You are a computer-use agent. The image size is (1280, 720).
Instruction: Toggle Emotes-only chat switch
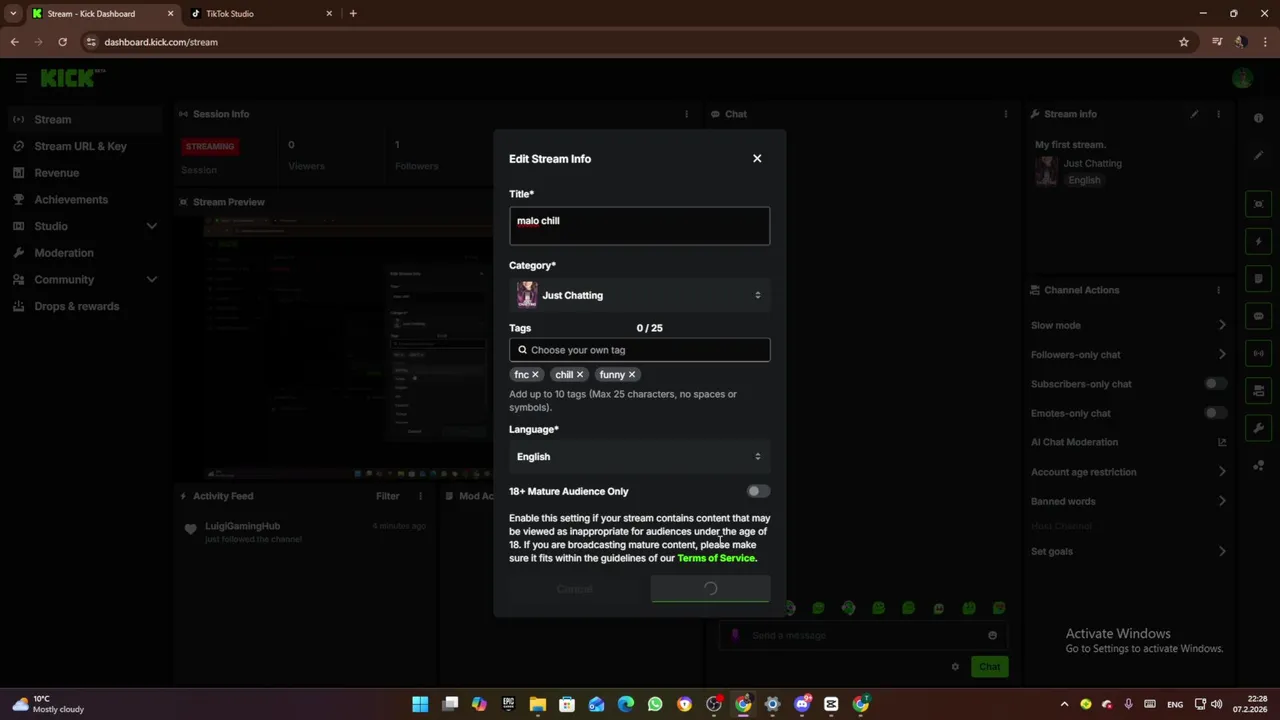point(1215,413)
